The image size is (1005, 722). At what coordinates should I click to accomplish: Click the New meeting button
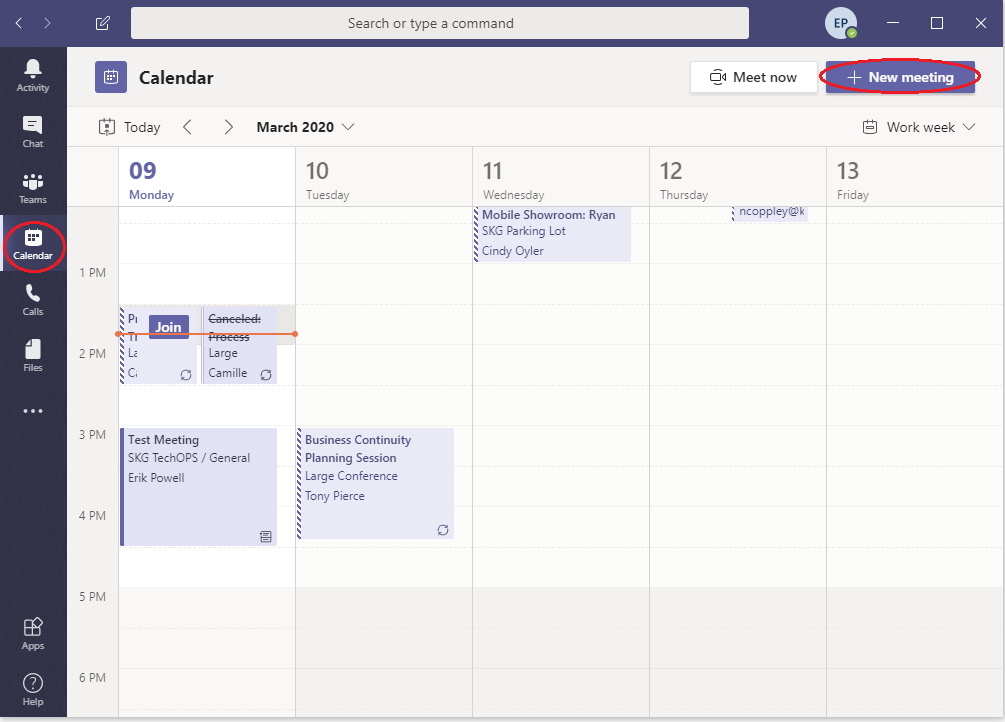pos(900,77)
